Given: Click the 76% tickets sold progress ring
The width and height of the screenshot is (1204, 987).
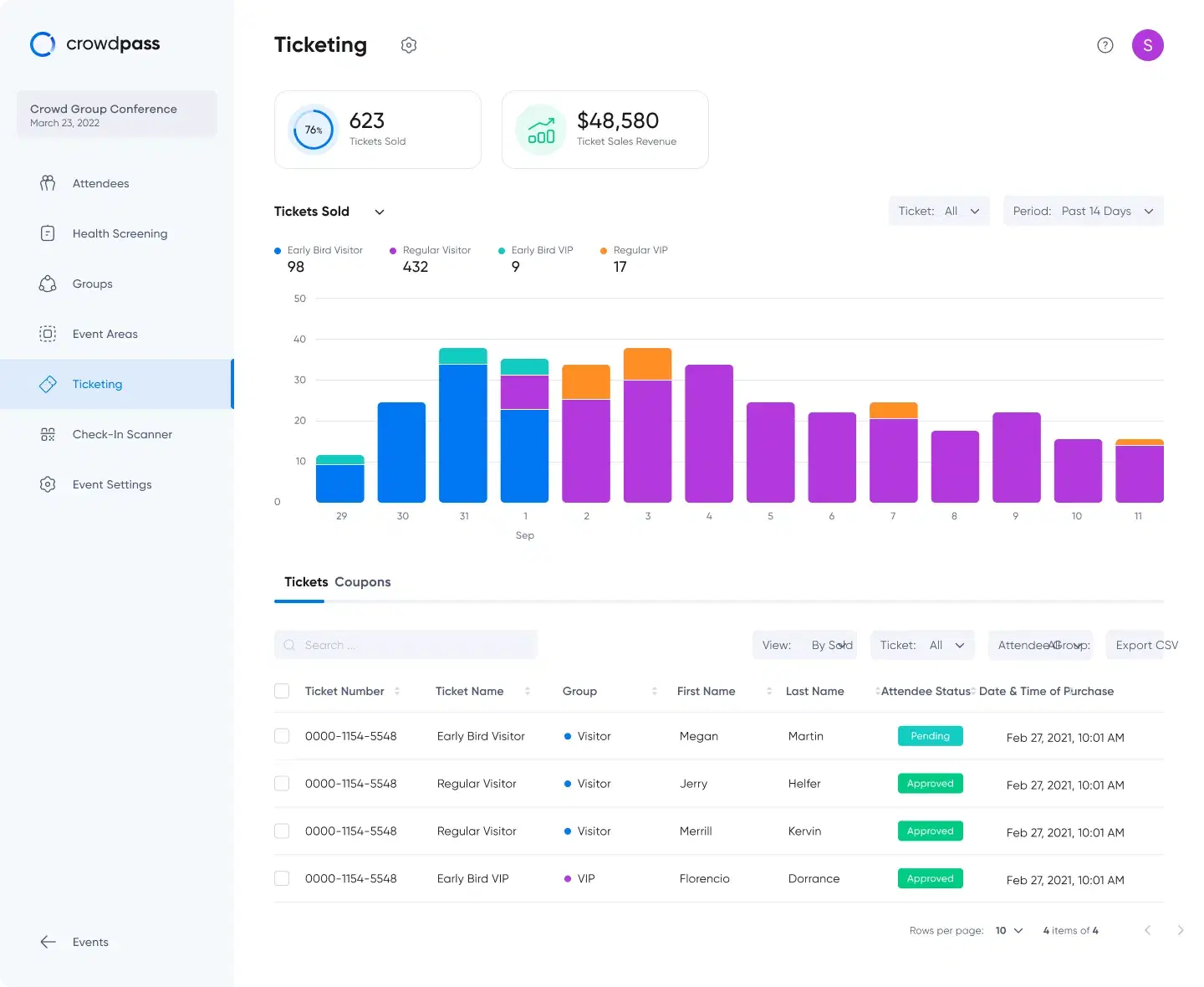Looking at the screenshot, I should [x=313, y=130].
